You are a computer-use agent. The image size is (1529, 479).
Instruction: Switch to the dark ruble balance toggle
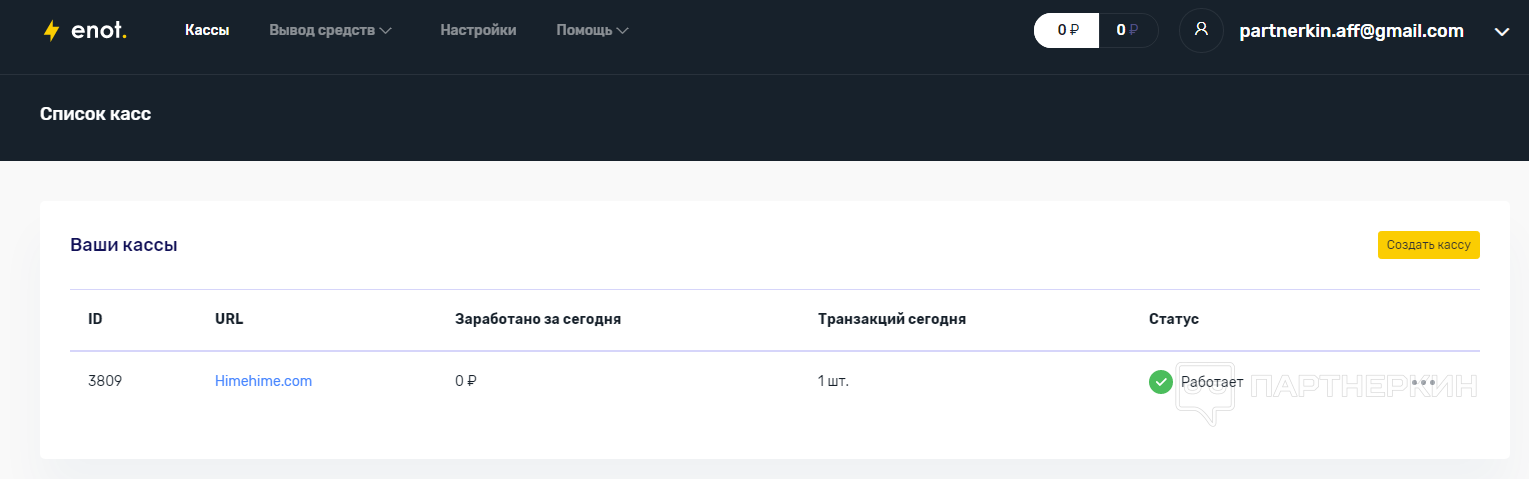[x=1127, y=31]
